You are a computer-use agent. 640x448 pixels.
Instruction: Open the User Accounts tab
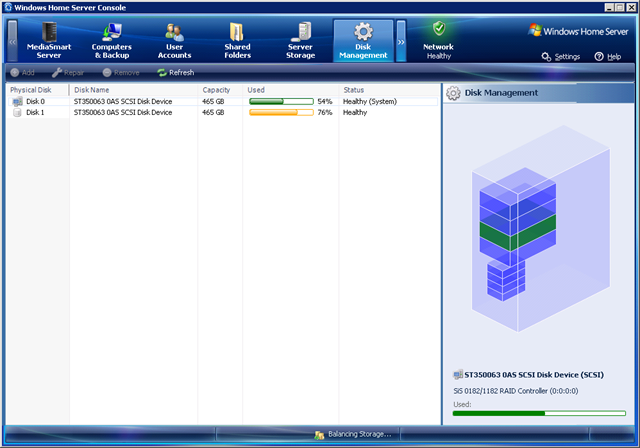(x=174, y=41)
